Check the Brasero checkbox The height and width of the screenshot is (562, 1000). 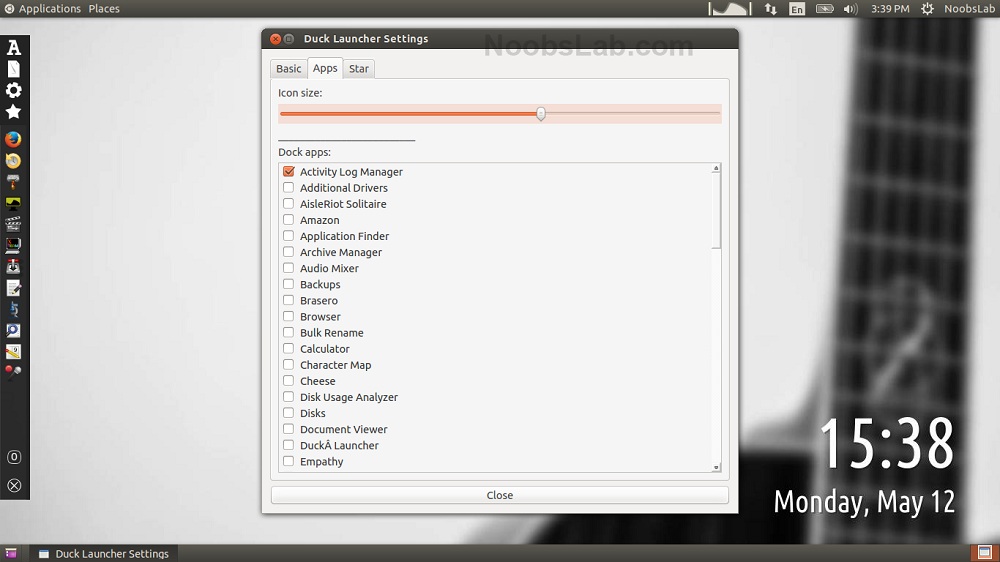[x=289, y=300]
